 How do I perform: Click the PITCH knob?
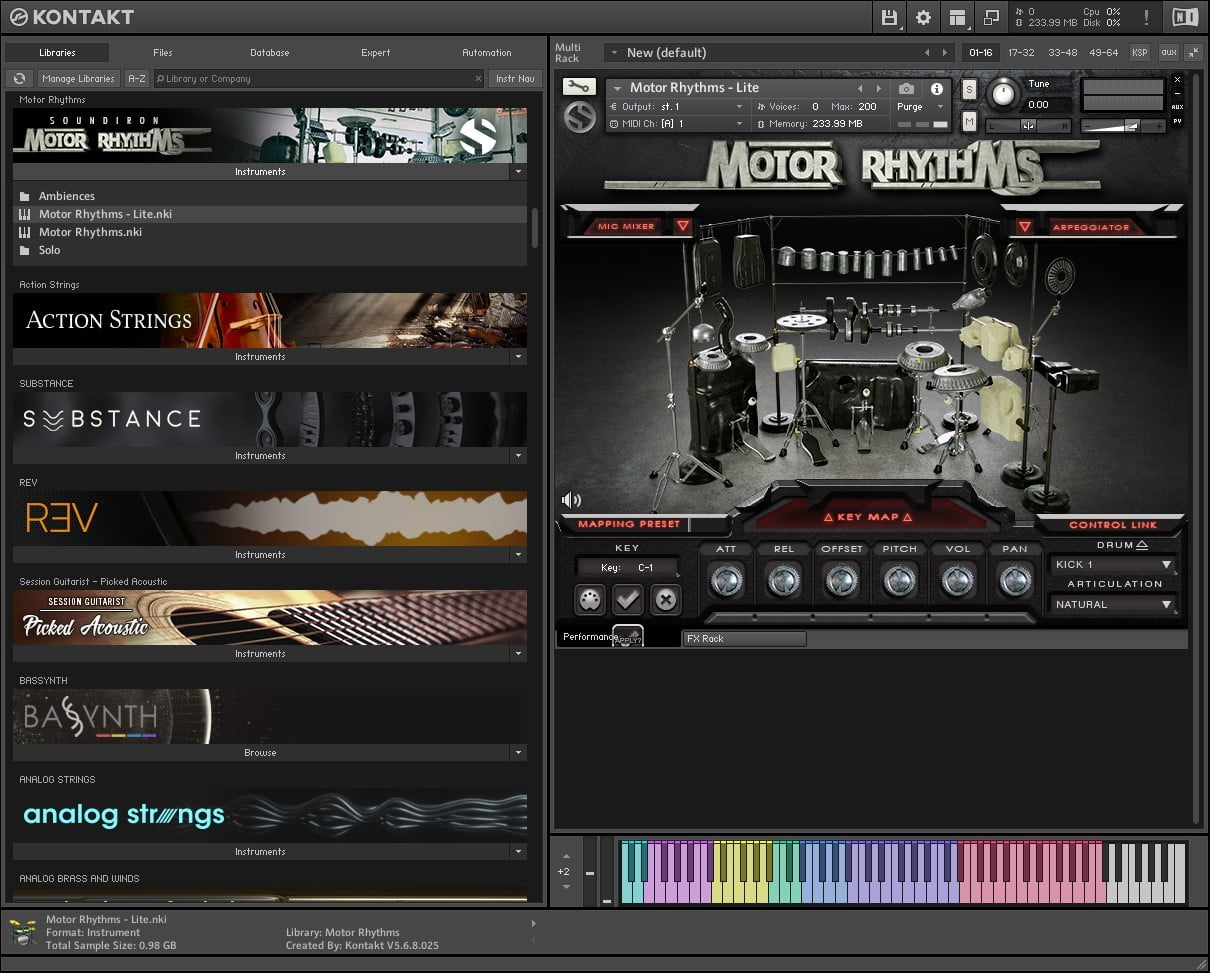899,580
